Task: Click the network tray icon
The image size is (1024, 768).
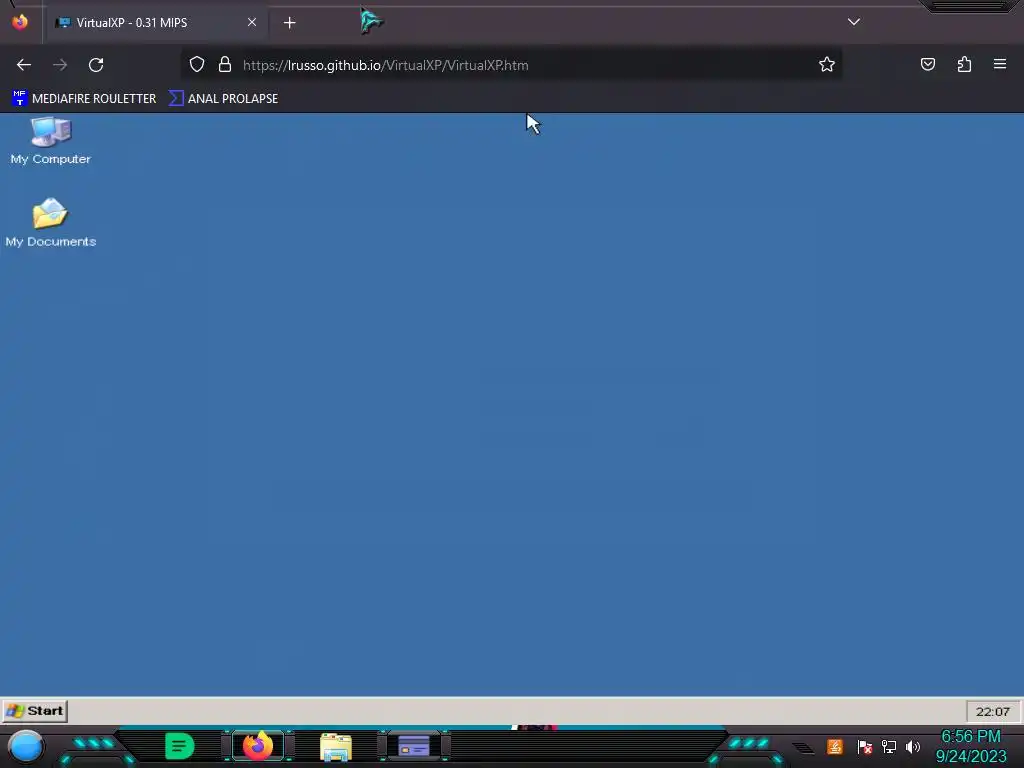Action: (889, 746)
